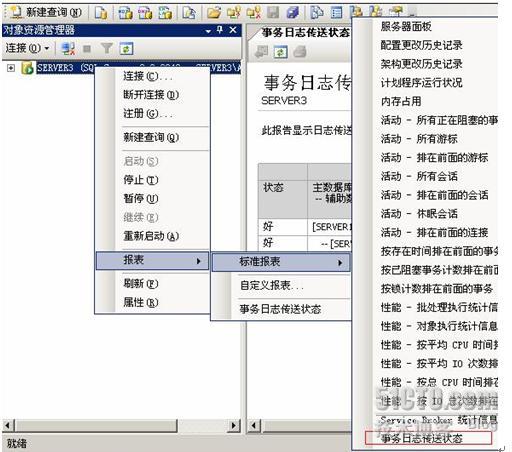The image size is (512, 452).
Task: Open the 连接(O) dropdown in Object Explorer
Action: (x=27, y=49)
